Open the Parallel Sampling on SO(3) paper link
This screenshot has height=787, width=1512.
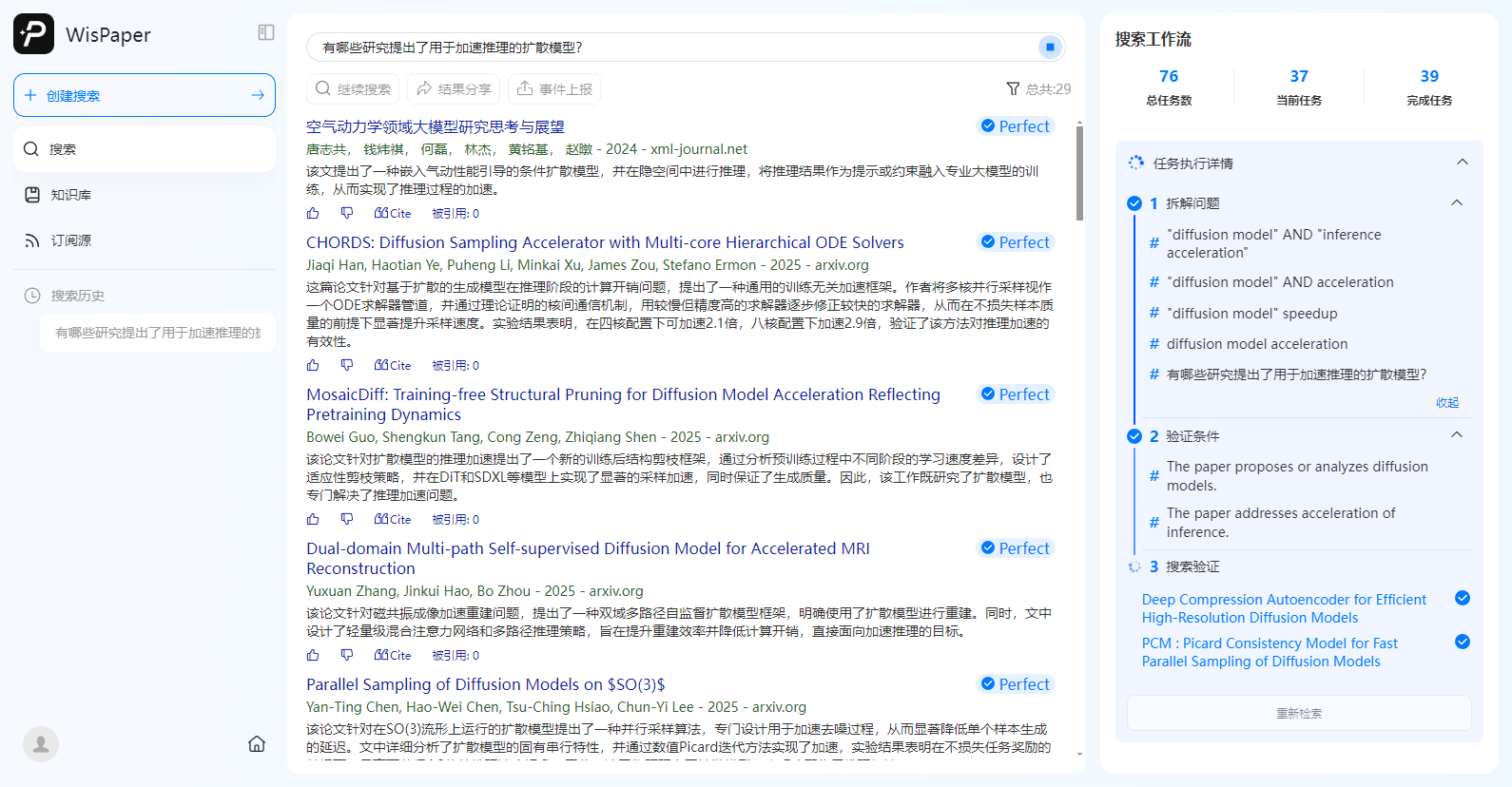485,684
